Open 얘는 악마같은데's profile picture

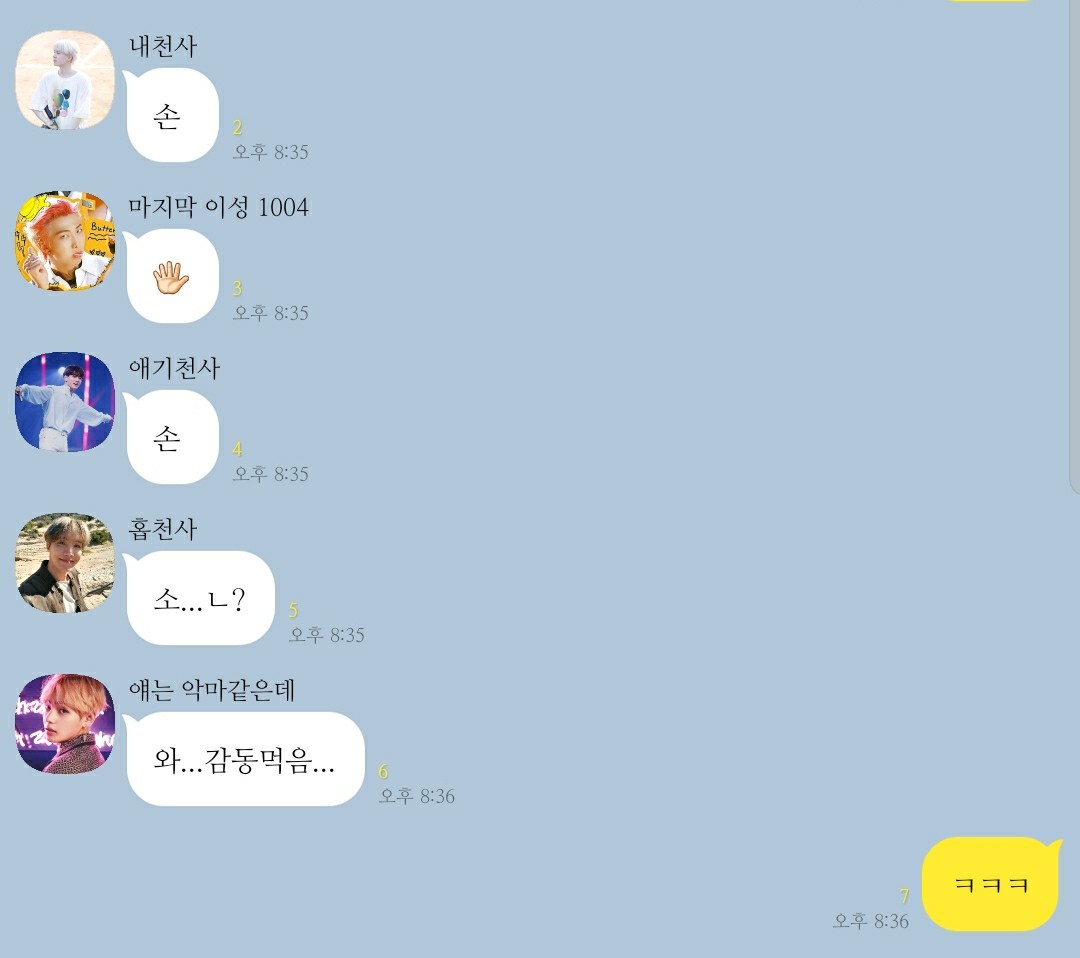pyautogui.click(x=65, y=724)
